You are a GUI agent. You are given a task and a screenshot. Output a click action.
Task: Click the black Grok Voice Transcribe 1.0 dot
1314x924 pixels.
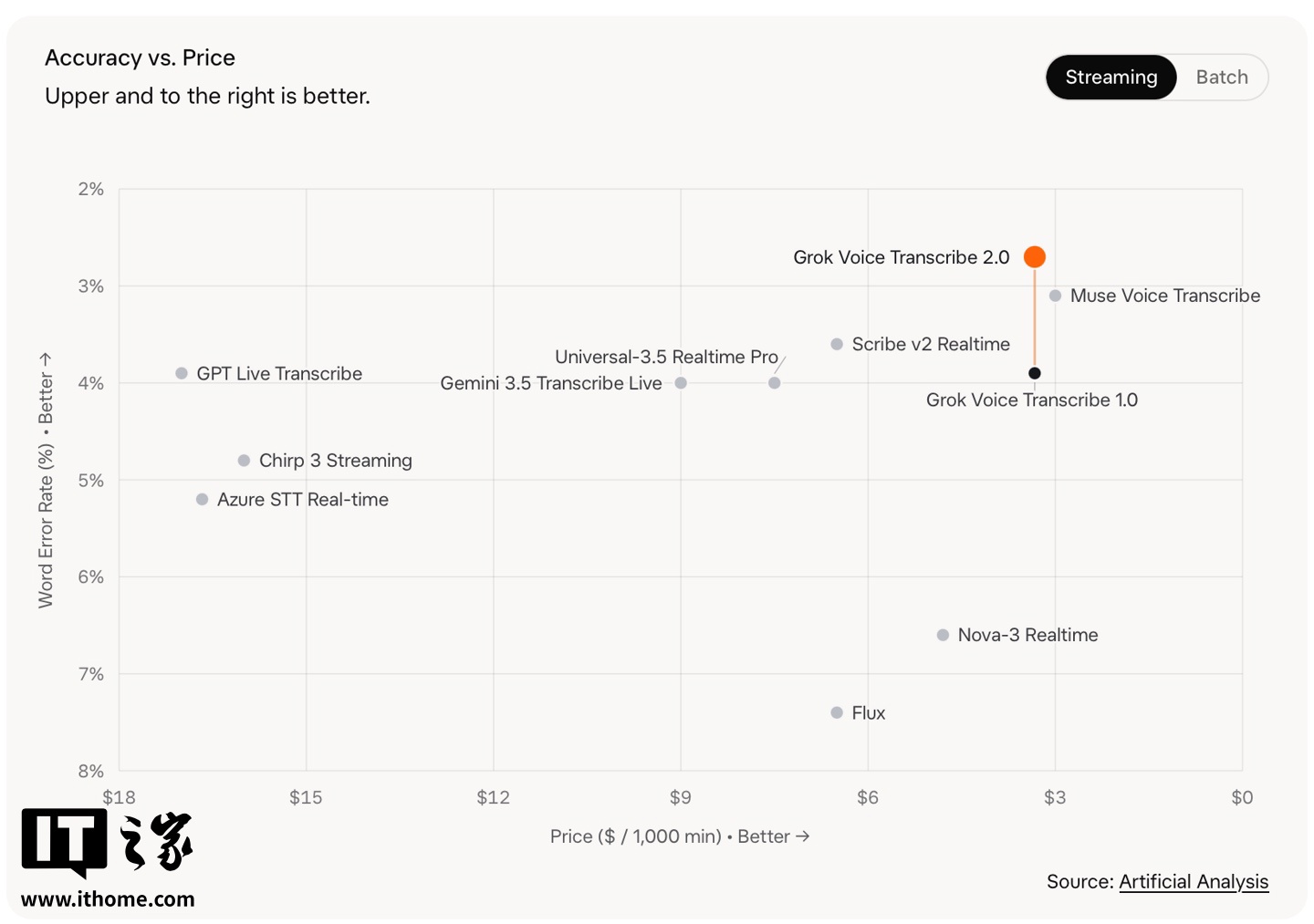pyautogui.click(x=1035, y=373)
